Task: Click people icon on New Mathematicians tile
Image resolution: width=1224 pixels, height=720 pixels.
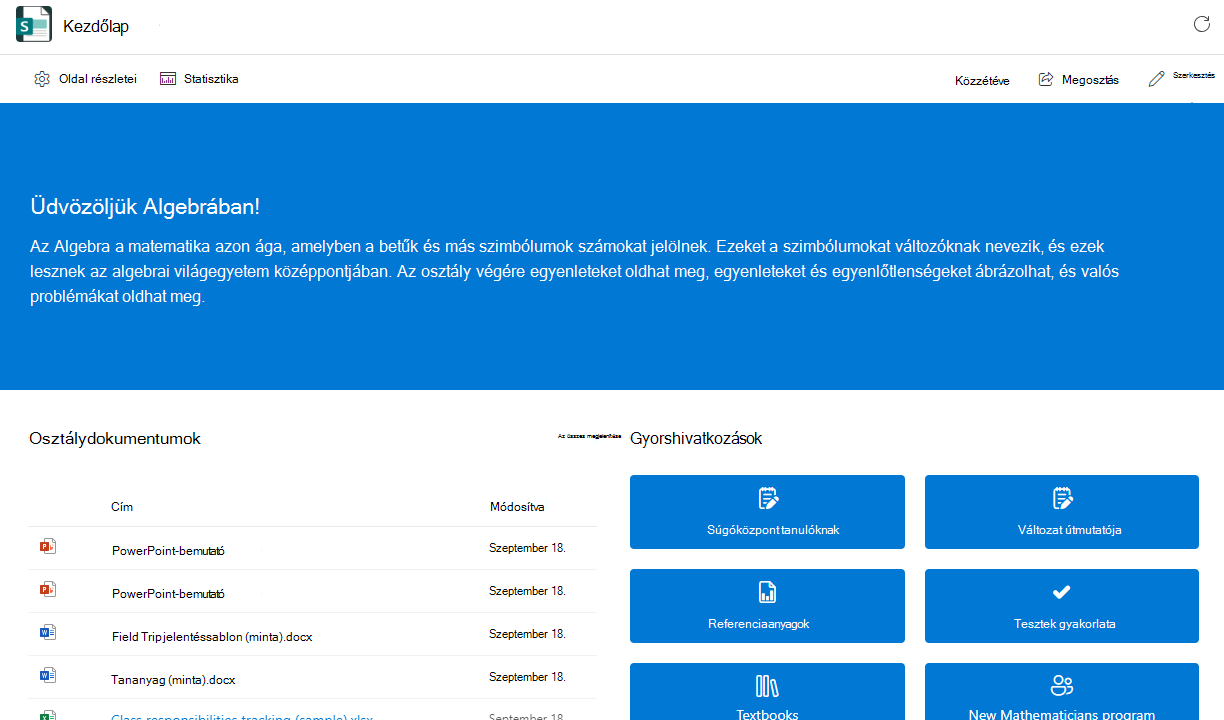Action: (1062, 686)
